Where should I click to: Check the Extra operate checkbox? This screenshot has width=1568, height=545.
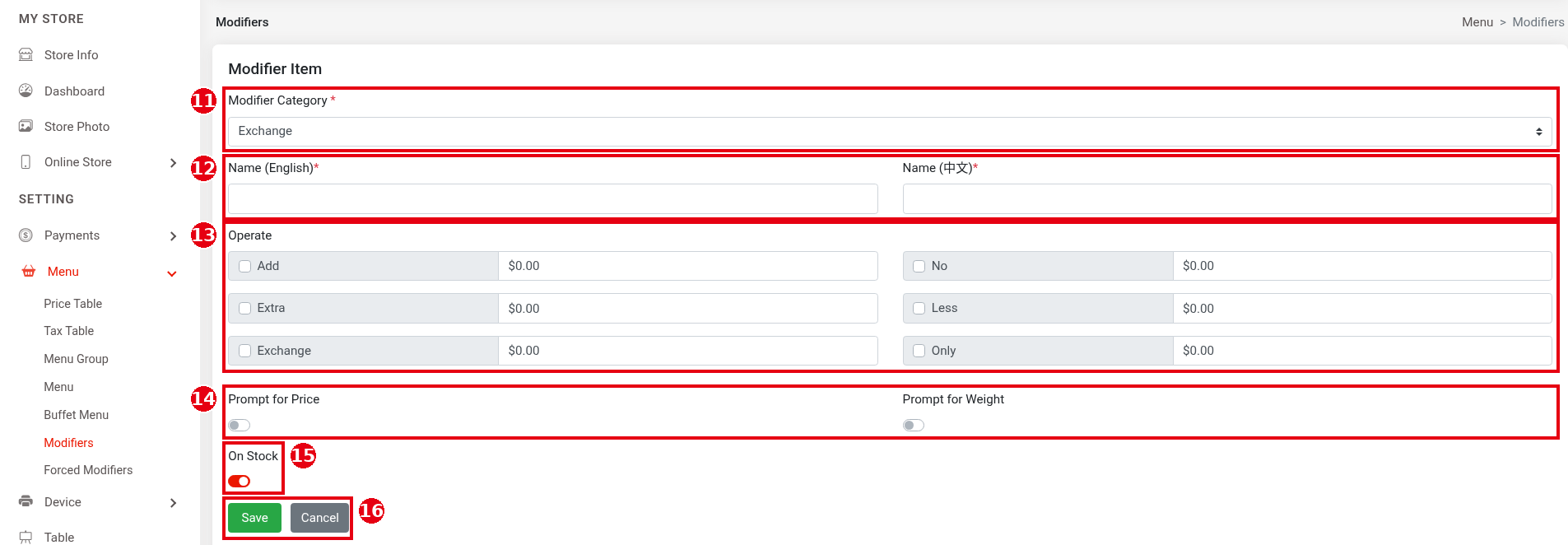coord(244,308)
